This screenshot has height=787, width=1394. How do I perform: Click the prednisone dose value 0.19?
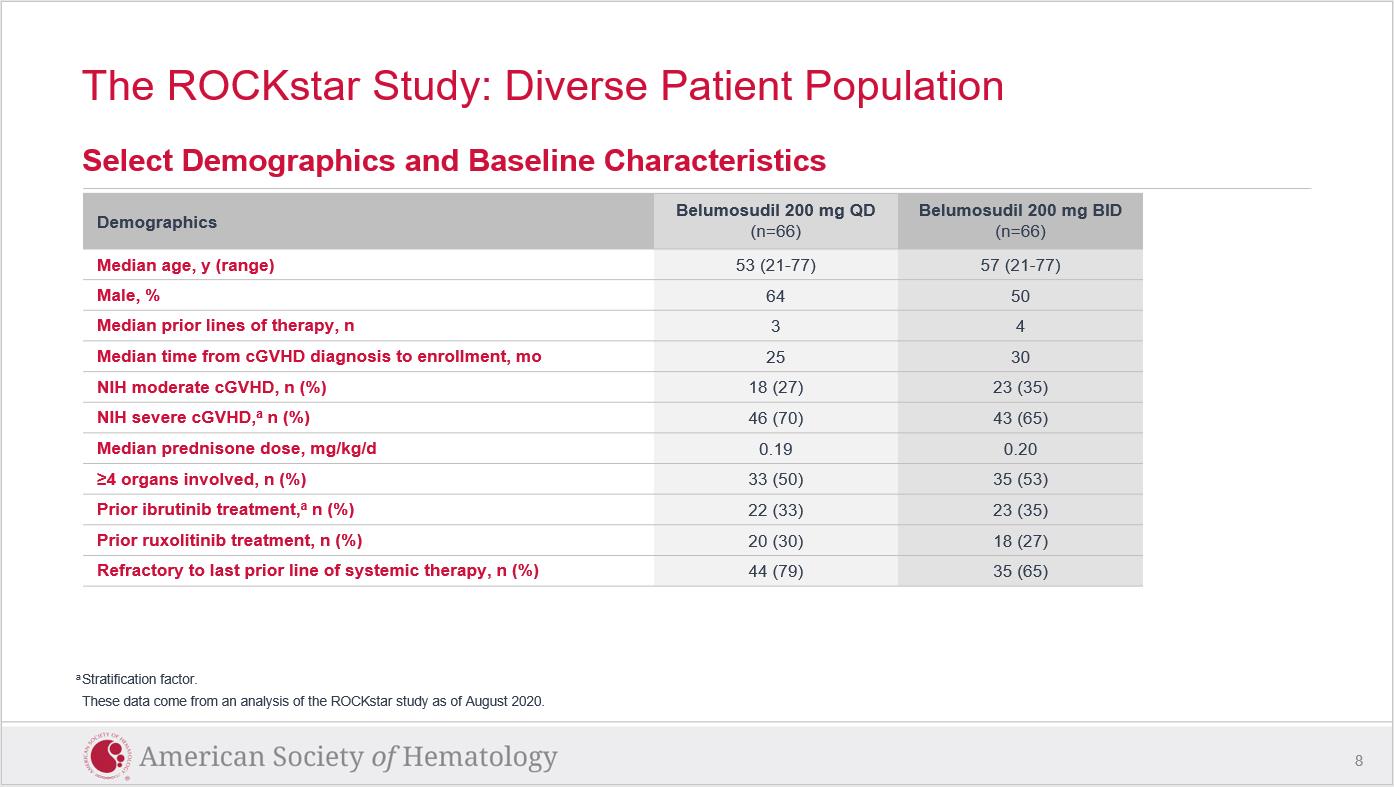(776, 449)
